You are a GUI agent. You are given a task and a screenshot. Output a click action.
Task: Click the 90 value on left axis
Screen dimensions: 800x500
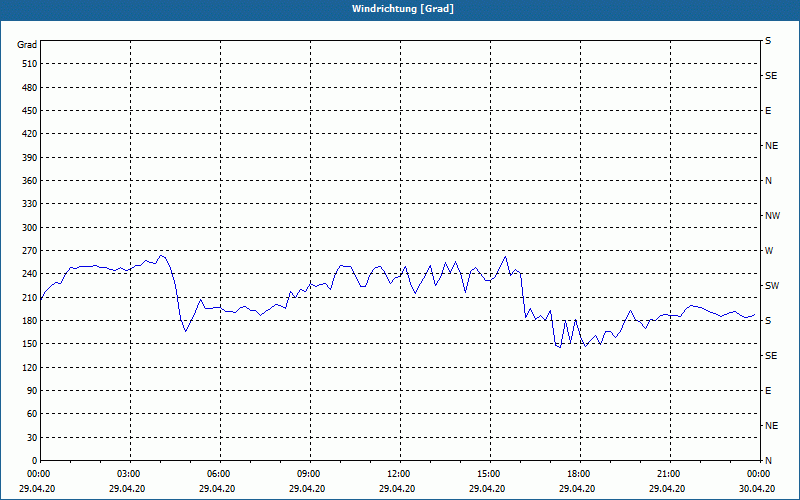tap(32, 390)
